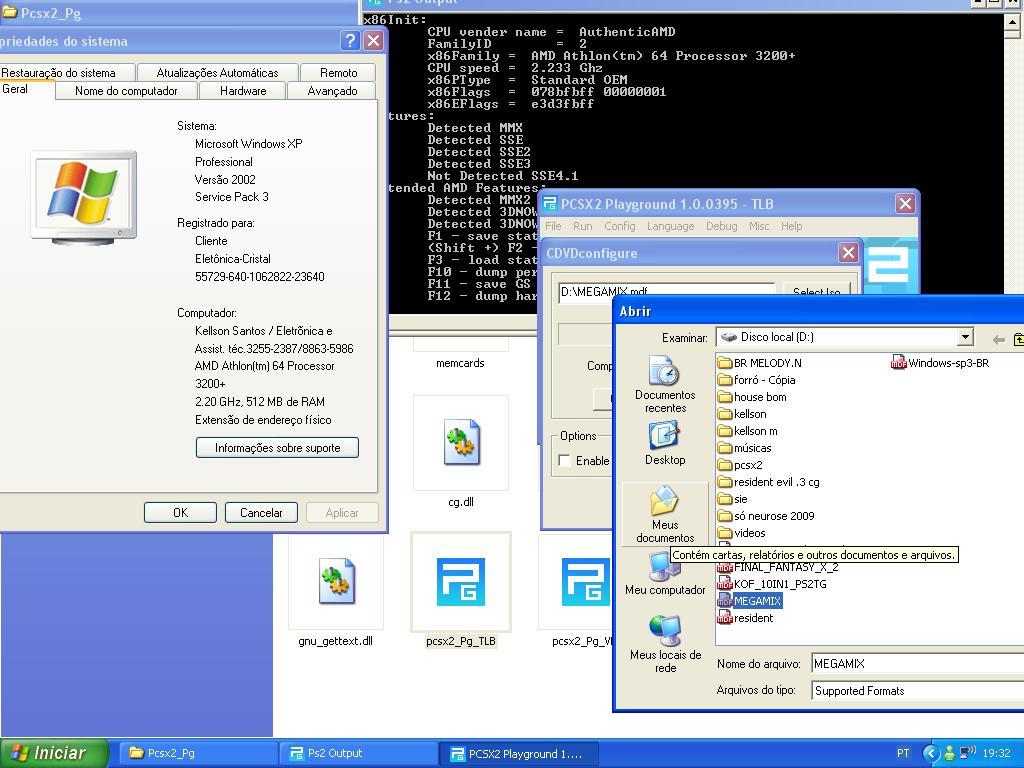
Task: Open Documentos recentes in the Abrir dialog
Action: [665, 384]
